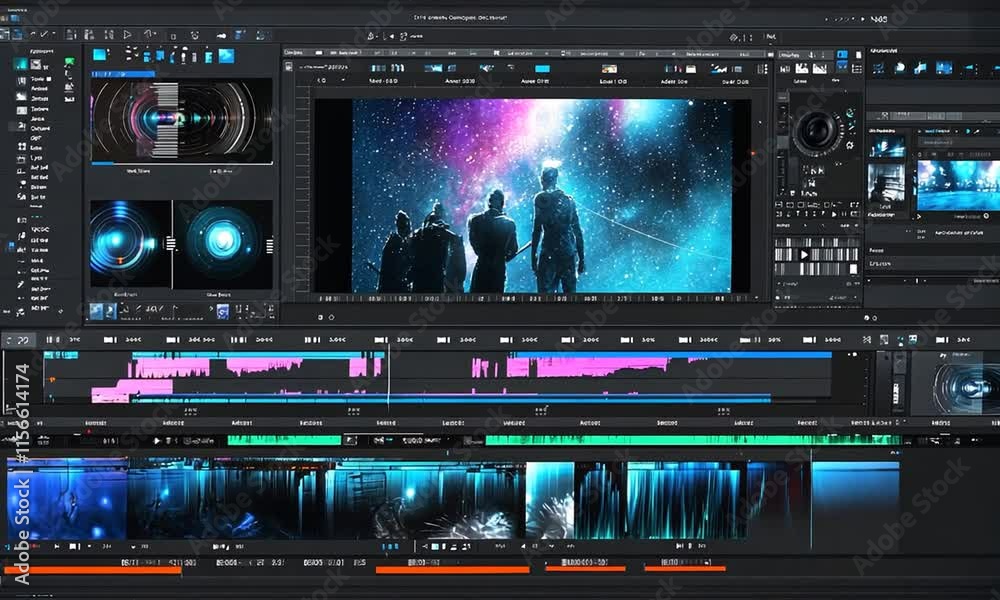The height and width of the screenshot is (600, 1000).
Task: Click the blue square icon atop scopes panel
Action: tap(842, 55)
